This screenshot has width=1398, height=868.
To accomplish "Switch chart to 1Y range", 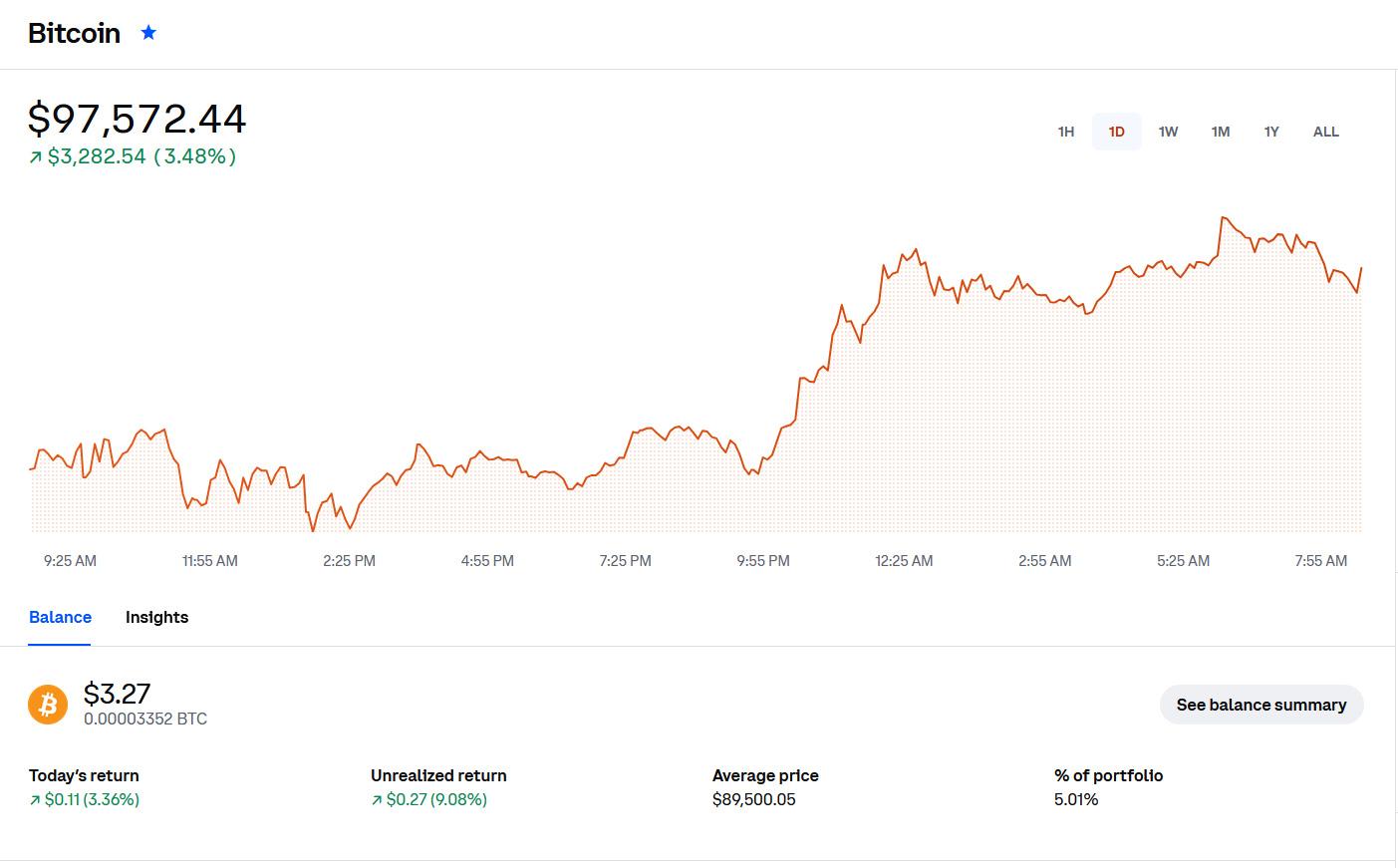I will 1271,132.
